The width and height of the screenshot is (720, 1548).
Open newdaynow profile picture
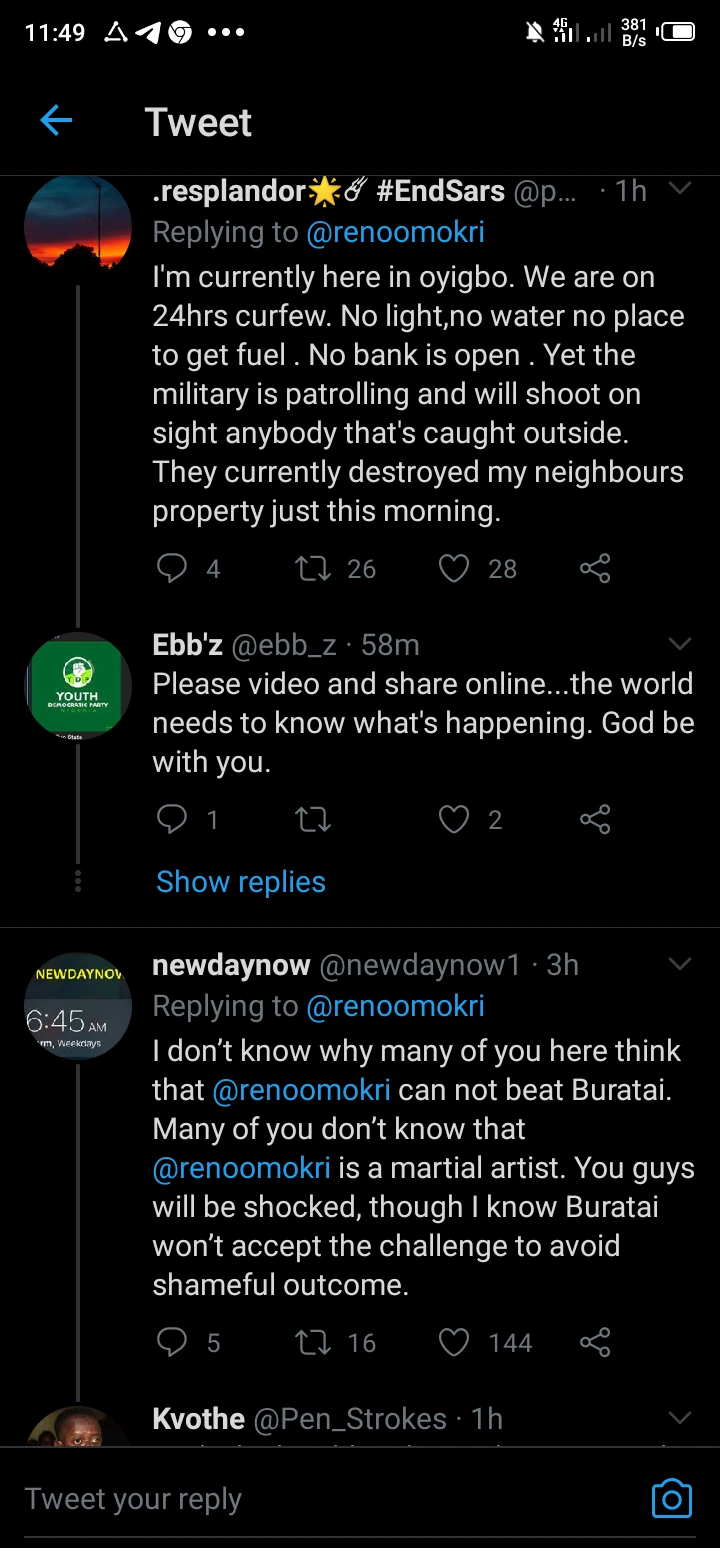(78, 1006)
